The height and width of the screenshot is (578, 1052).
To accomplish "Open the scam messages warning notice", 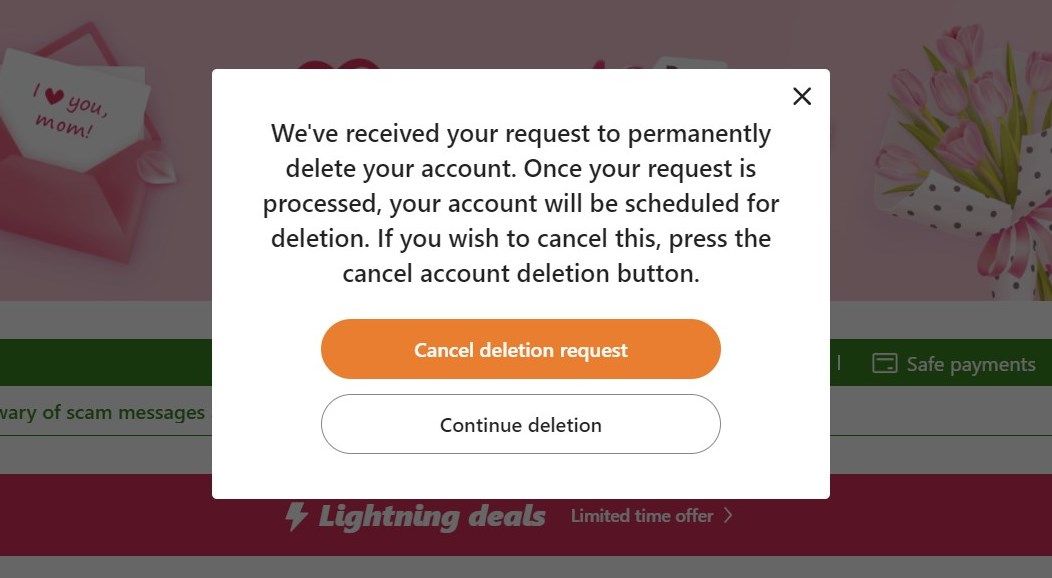I will (103, 412).
